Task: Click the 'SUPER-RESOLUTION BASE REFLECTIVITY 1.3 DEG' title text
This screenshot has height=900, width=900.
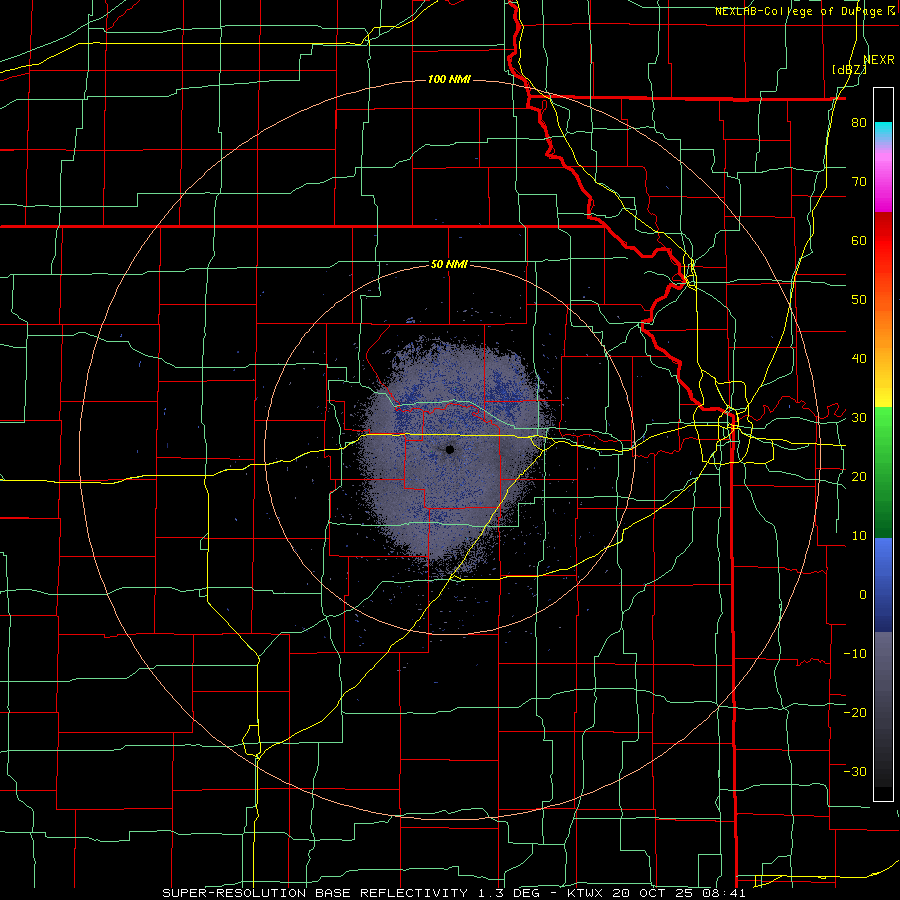Action: point(353,893)
